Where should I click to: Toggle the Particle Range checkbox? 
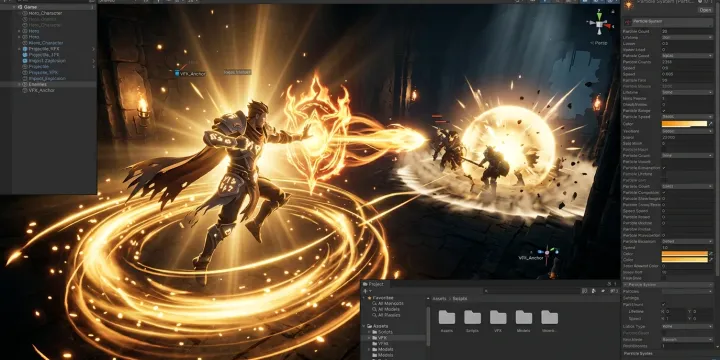664,111
